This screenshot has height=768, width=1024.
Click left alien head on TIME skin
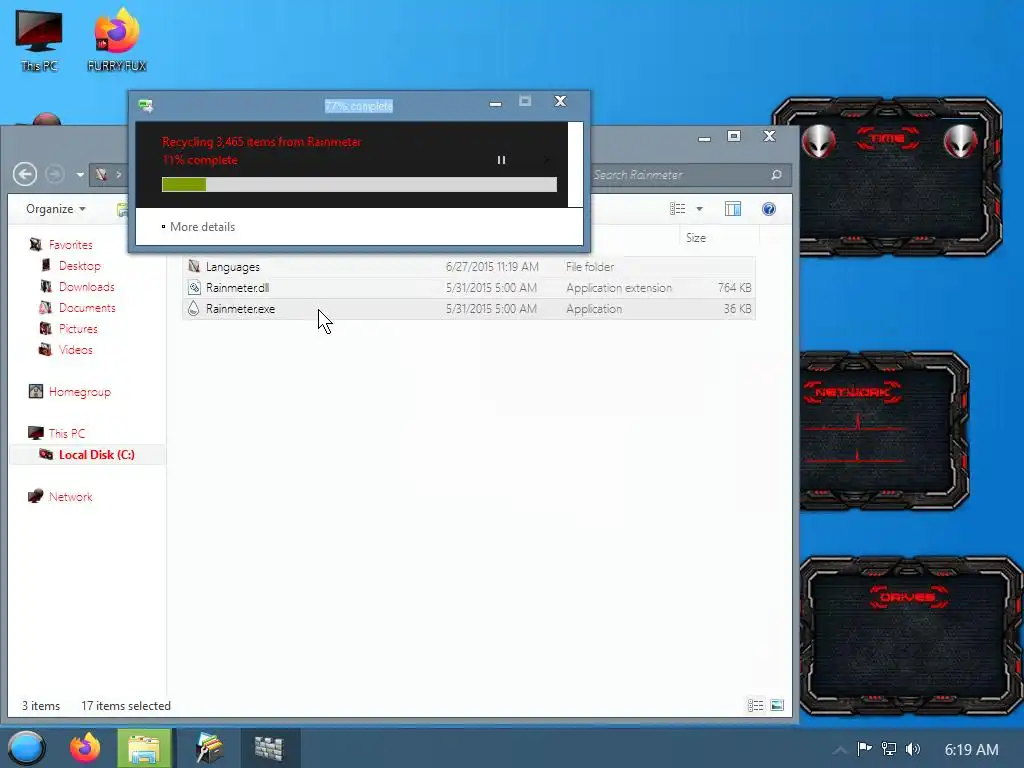[x=818, y=140]
